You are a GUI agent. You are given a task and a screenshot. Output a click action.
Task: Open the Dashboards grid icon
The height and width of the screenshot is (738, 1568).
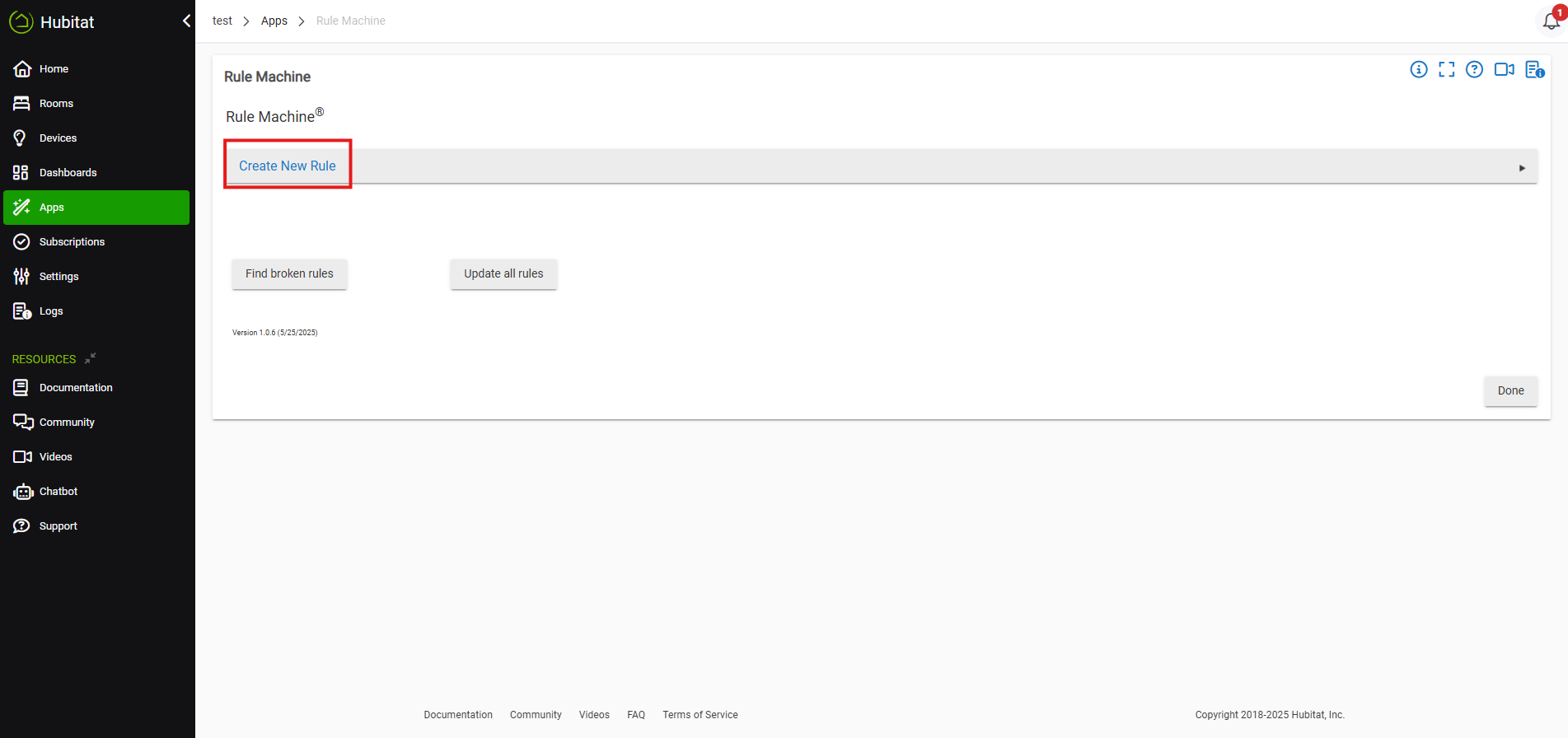[21, 172]
